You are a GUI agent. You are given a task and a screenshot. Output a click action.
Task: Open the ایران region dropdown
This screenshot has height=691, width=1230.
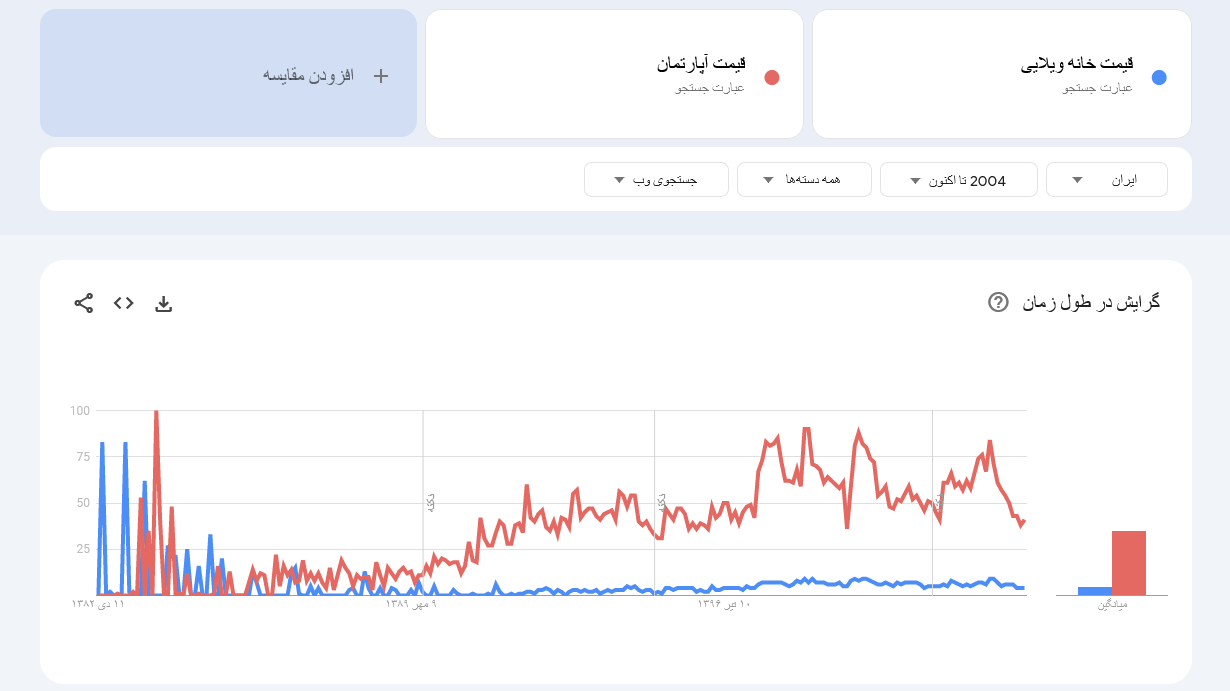[1106, 180]
